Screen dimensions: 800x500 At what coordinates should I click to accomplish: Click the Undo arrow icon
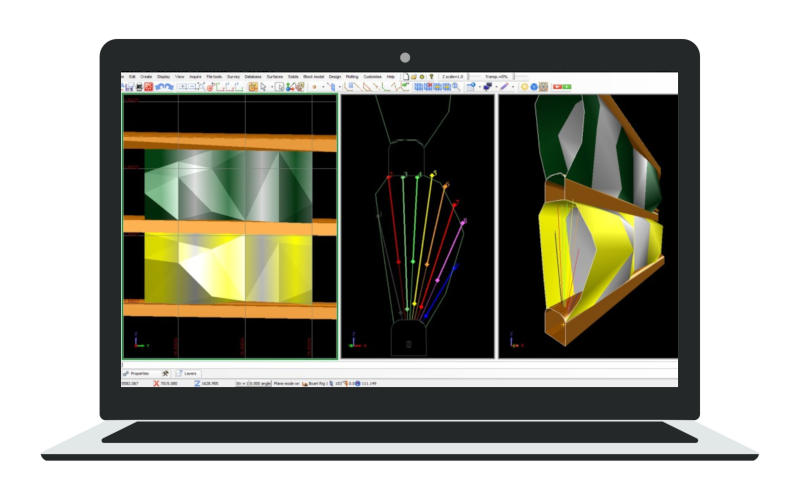click(x=160, y=87)
